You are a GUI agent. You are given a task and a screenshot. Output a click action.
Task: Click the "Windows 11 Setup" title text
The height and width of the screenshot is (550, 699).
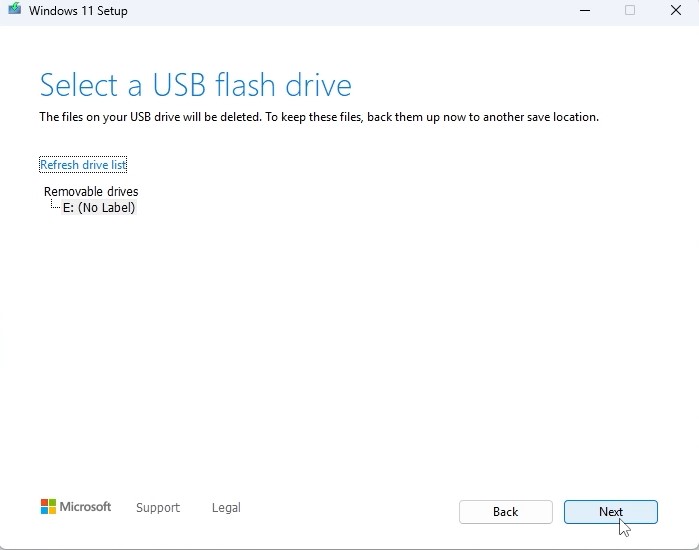(78, 11)
